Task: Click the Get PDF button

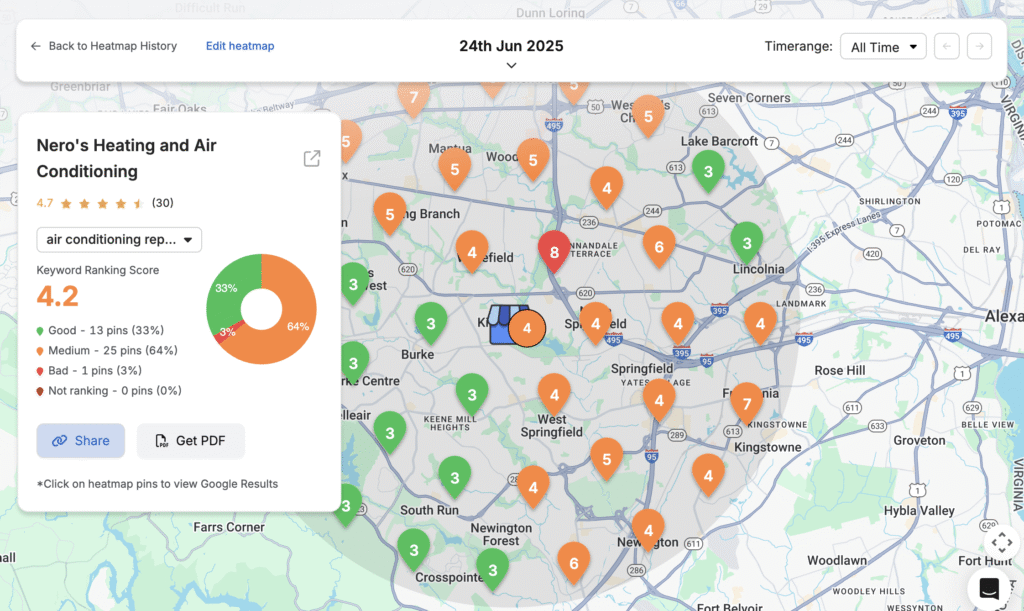Action: point(191,441)
